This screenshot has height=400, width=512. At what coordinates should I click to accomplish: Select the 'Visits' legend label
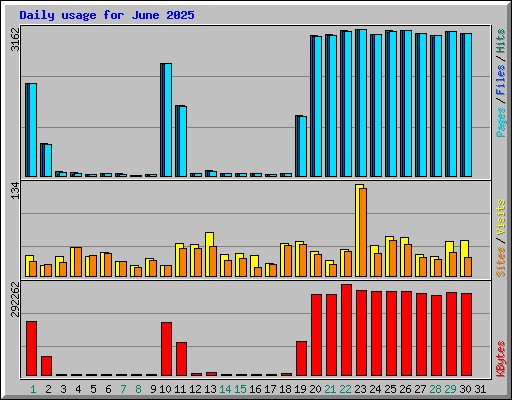pyautogui.click(x=501, y=217)
